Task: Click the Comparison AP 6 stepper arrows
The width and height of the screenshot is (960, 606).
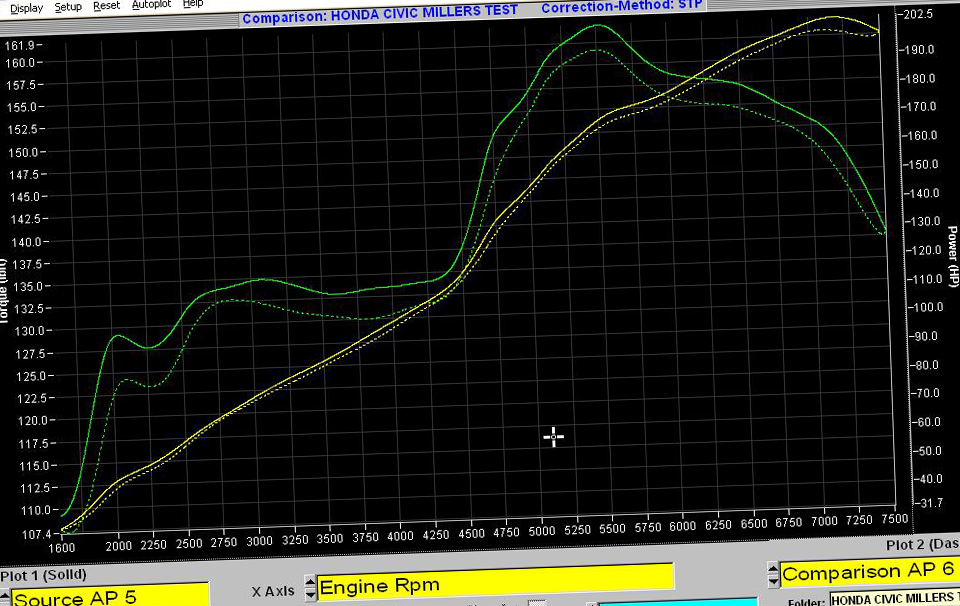Action: 773,574
